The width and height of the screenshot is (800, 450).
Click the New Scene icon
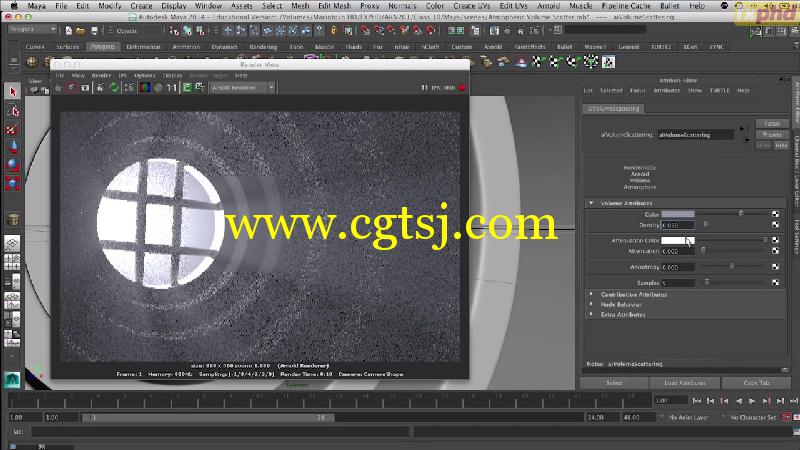pos(69,31)
